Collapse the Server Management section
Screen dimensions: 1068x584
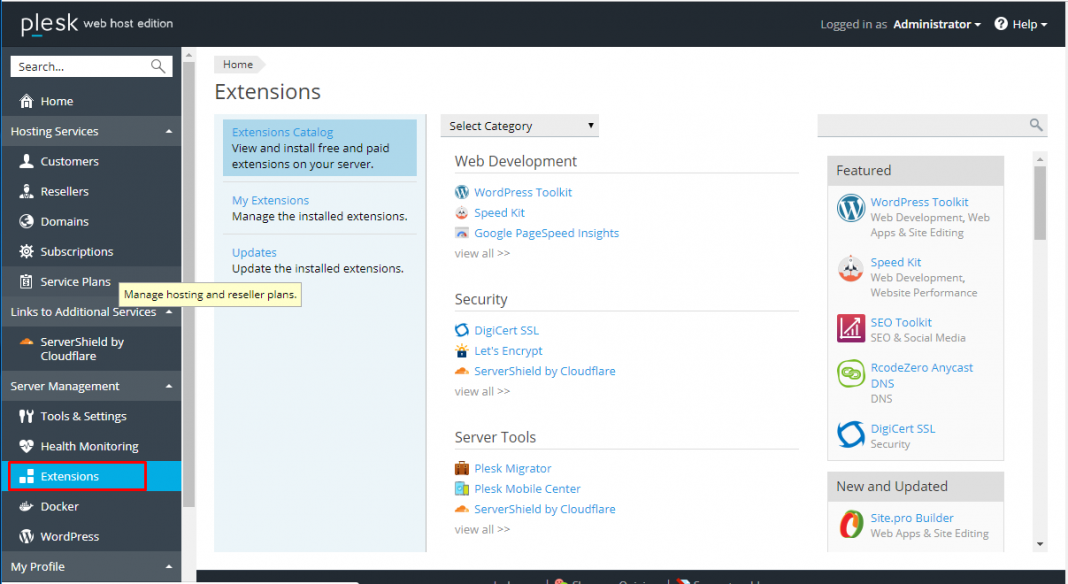click(x=169, y=386)
